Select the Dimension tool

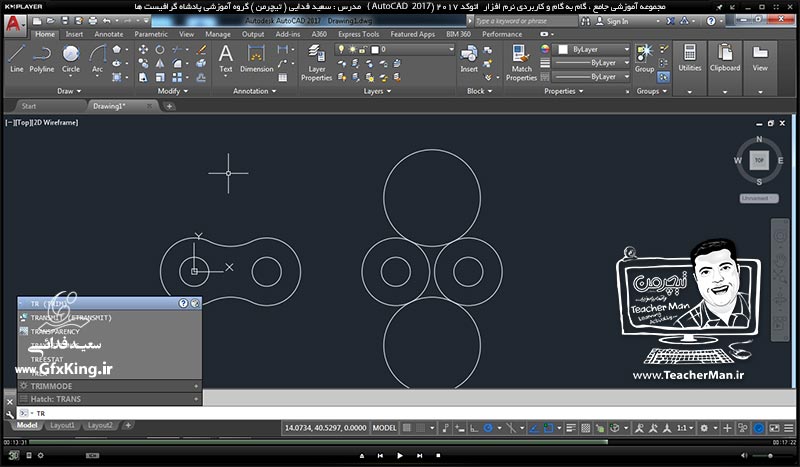(257, 58)
